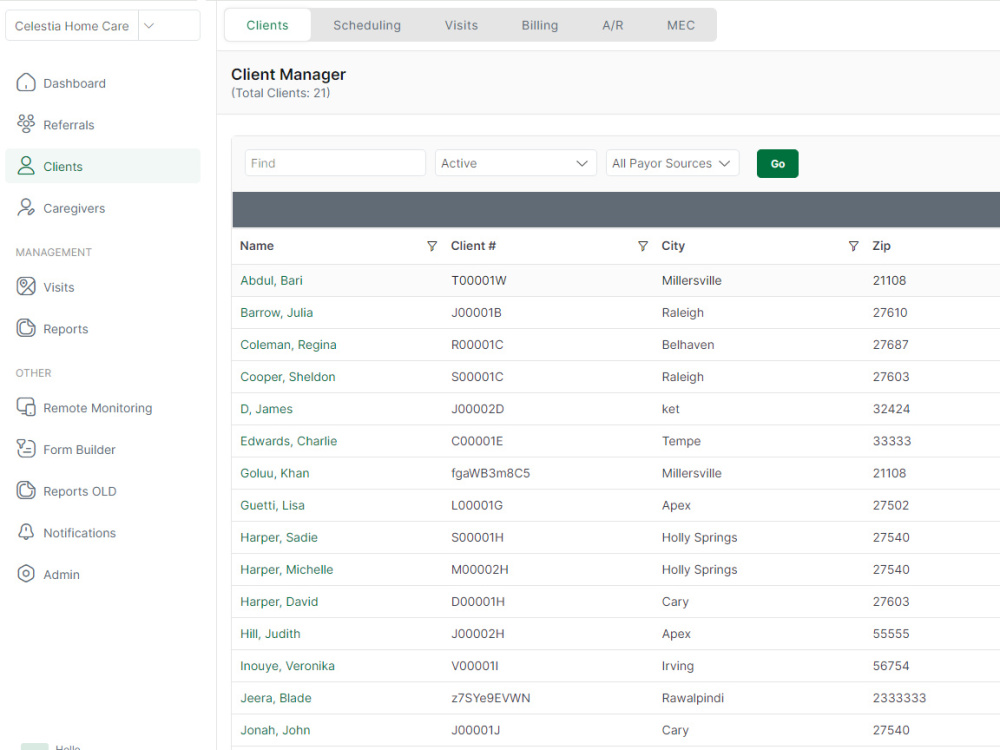Open the Active status dropdown
Viewport: 1000px width, 750px height.
515,163
